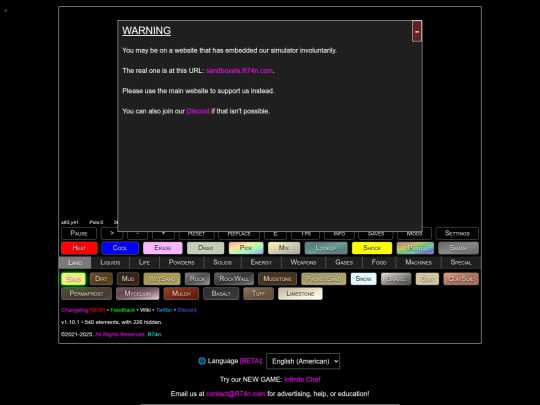
Task: Open the Twitter link
Action: coord(164,310)
